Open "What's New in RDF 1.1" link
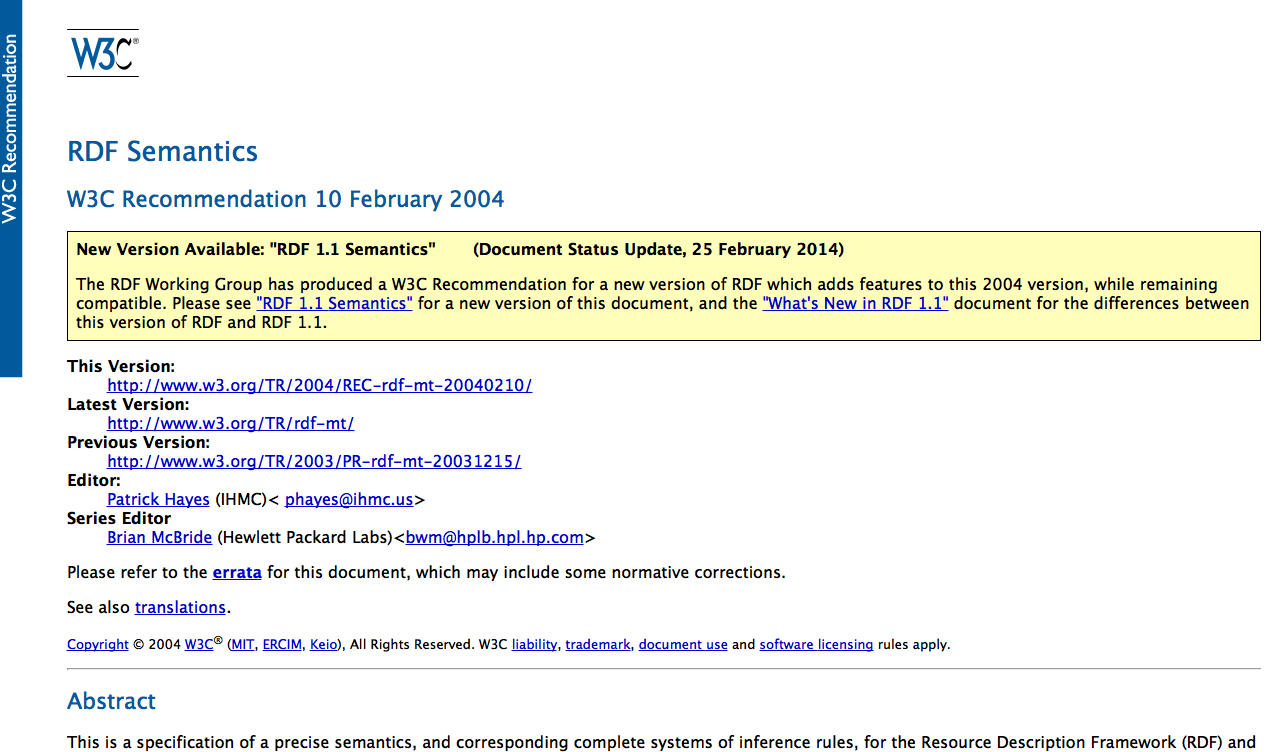This screenshot has width=1277, height=752. click(x=855, y=303)
